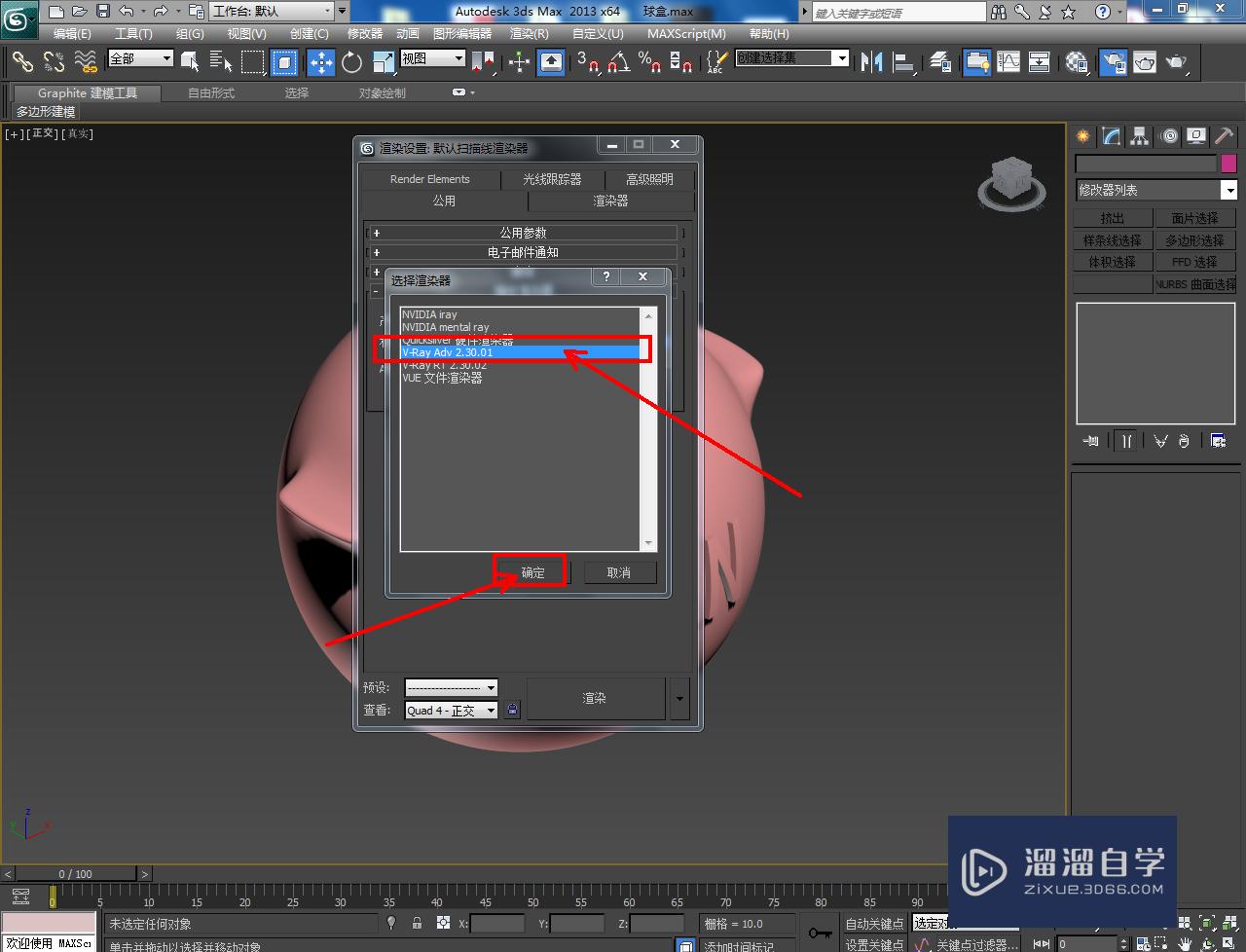The height and width of the screenshot is (952, 1246).
Task: Lock viewport toggle in render setup
Action: [x=513, y=711]
